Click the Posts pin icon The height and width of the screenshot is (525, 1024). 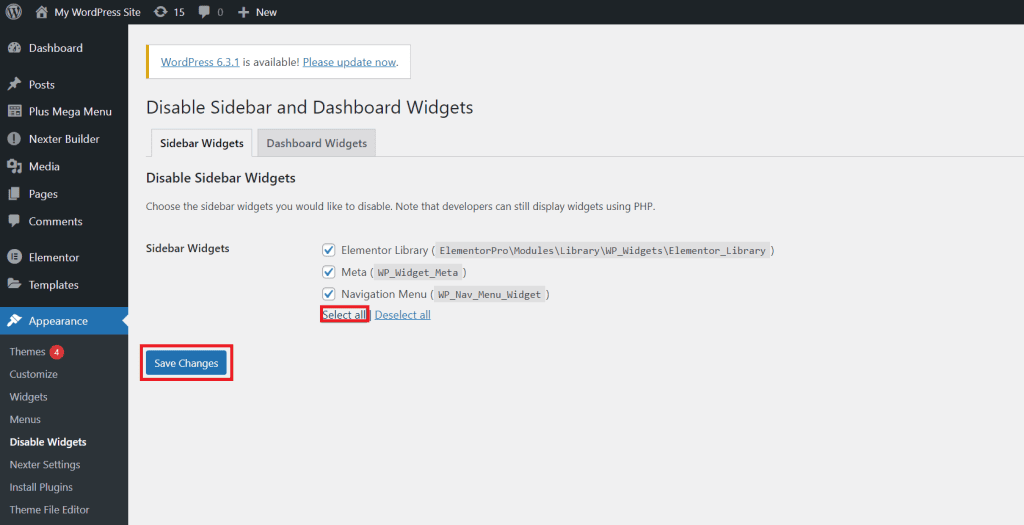click(x=14, y=84)
